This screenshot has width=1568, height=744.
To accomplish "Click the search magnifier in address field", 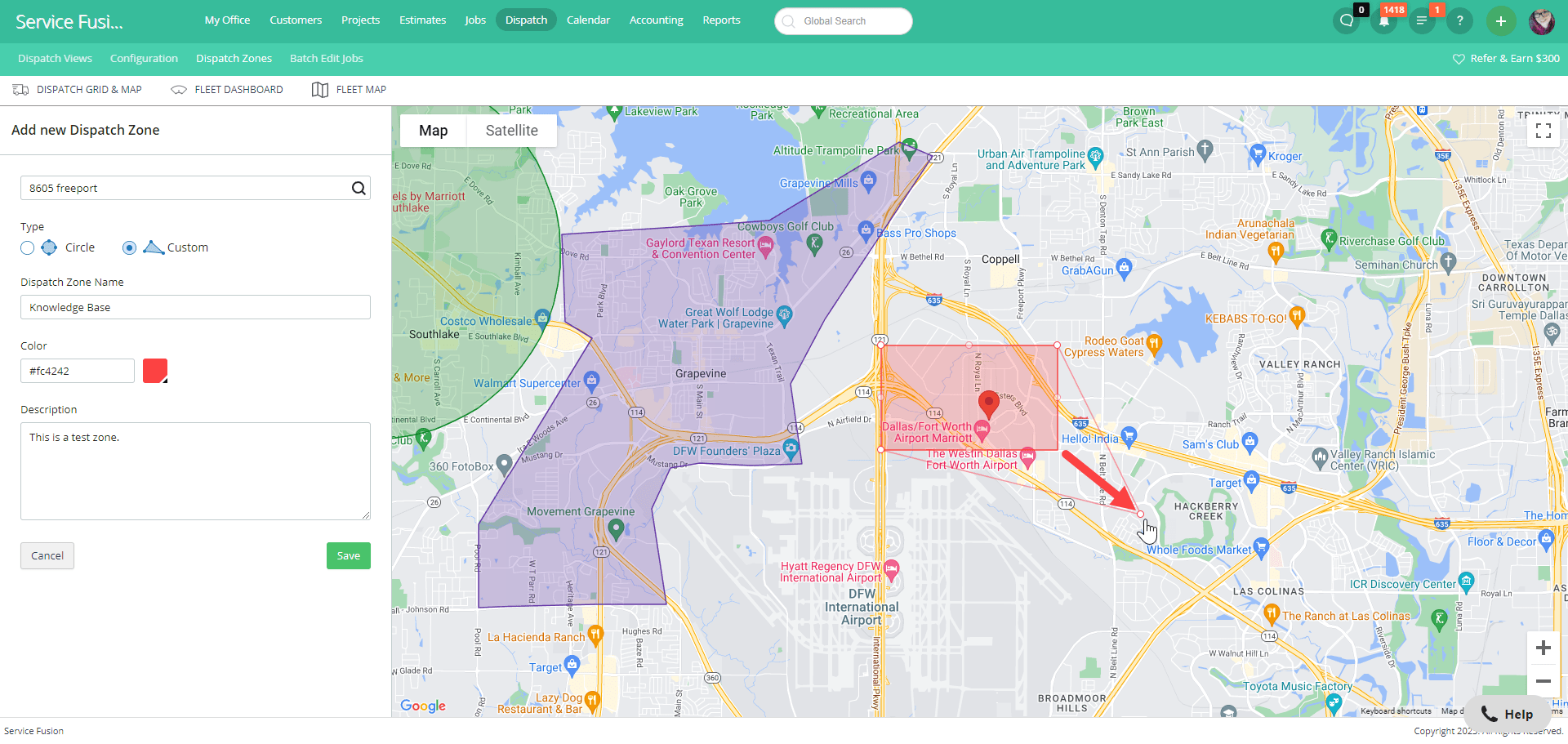I will tap(359, 189).
